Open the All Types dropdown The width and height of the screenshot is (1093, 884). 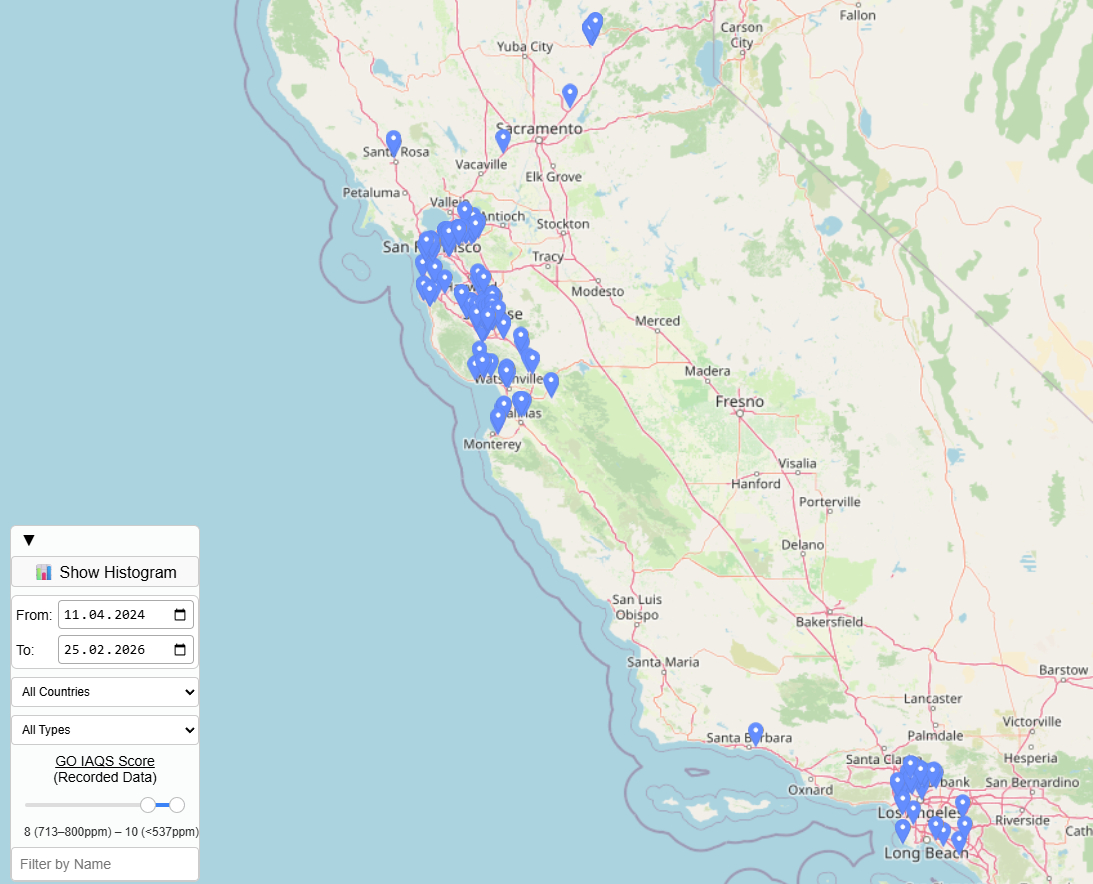105,730
